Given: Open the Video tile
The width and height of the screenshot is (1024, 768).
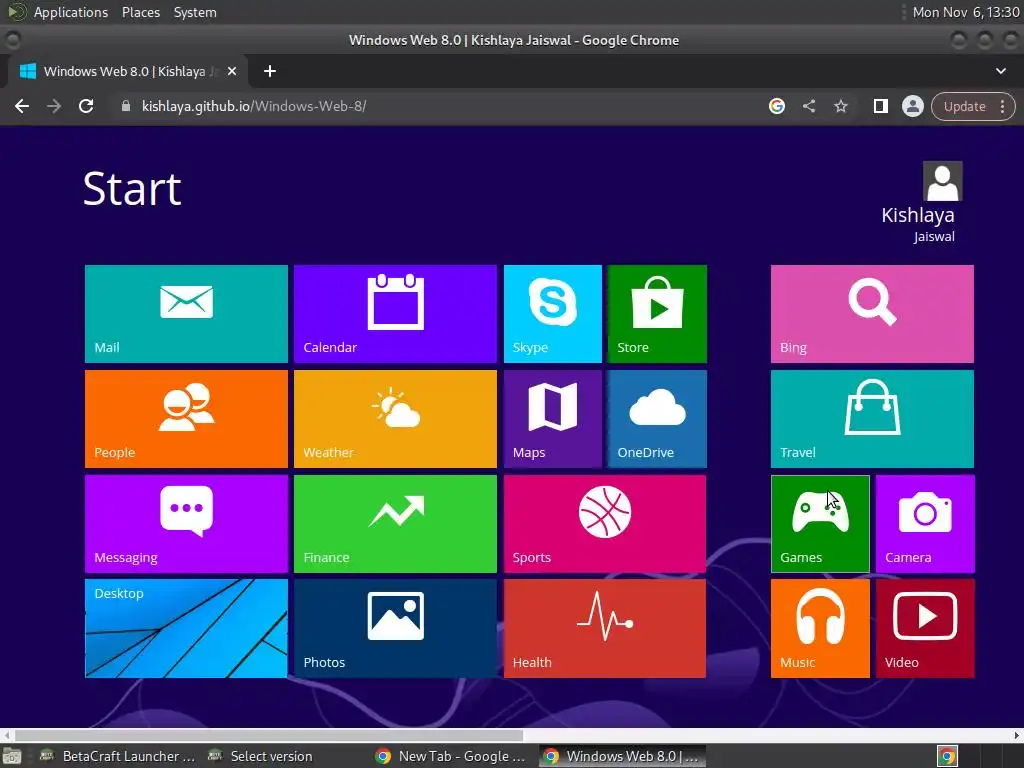Looking at the screenshot, I should point(925,628).
